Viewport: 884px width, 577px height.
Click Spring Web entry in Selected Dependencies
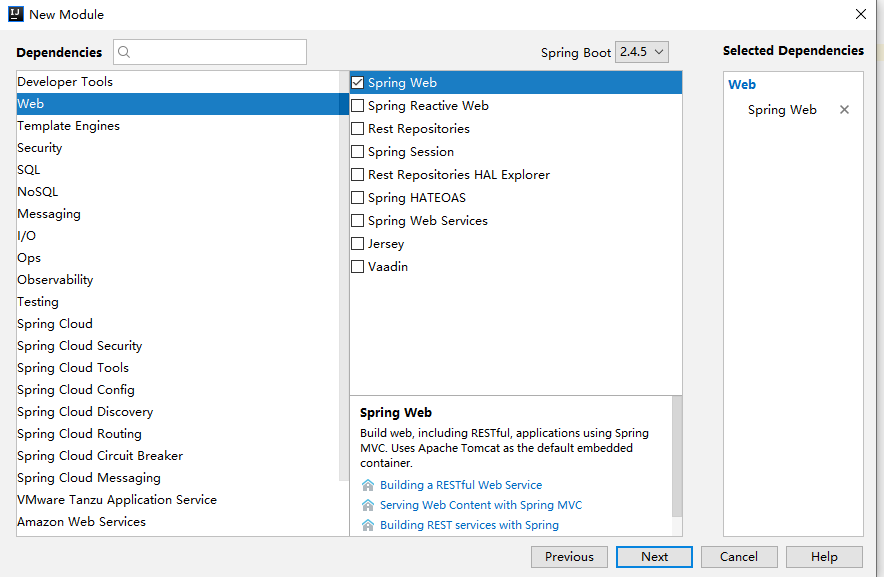pyautogui.click(x=782, y=110)
